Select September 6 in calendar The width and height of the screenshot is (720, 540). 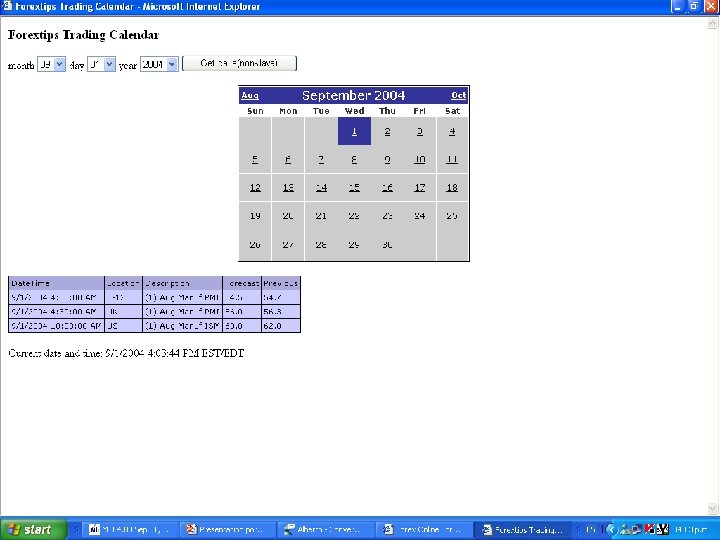[x=288, y=159]
